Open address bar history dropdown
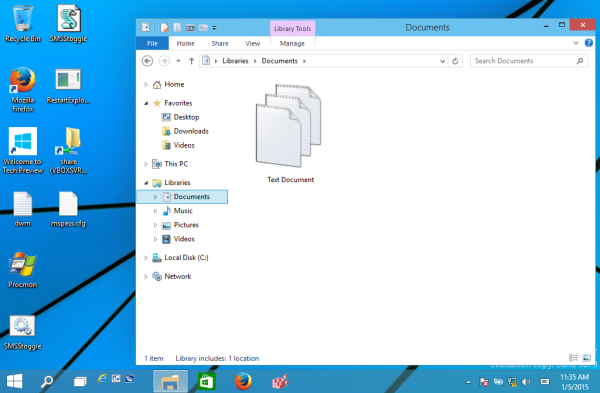The height and width of the screenshot is (393, 600). point(442,61)
